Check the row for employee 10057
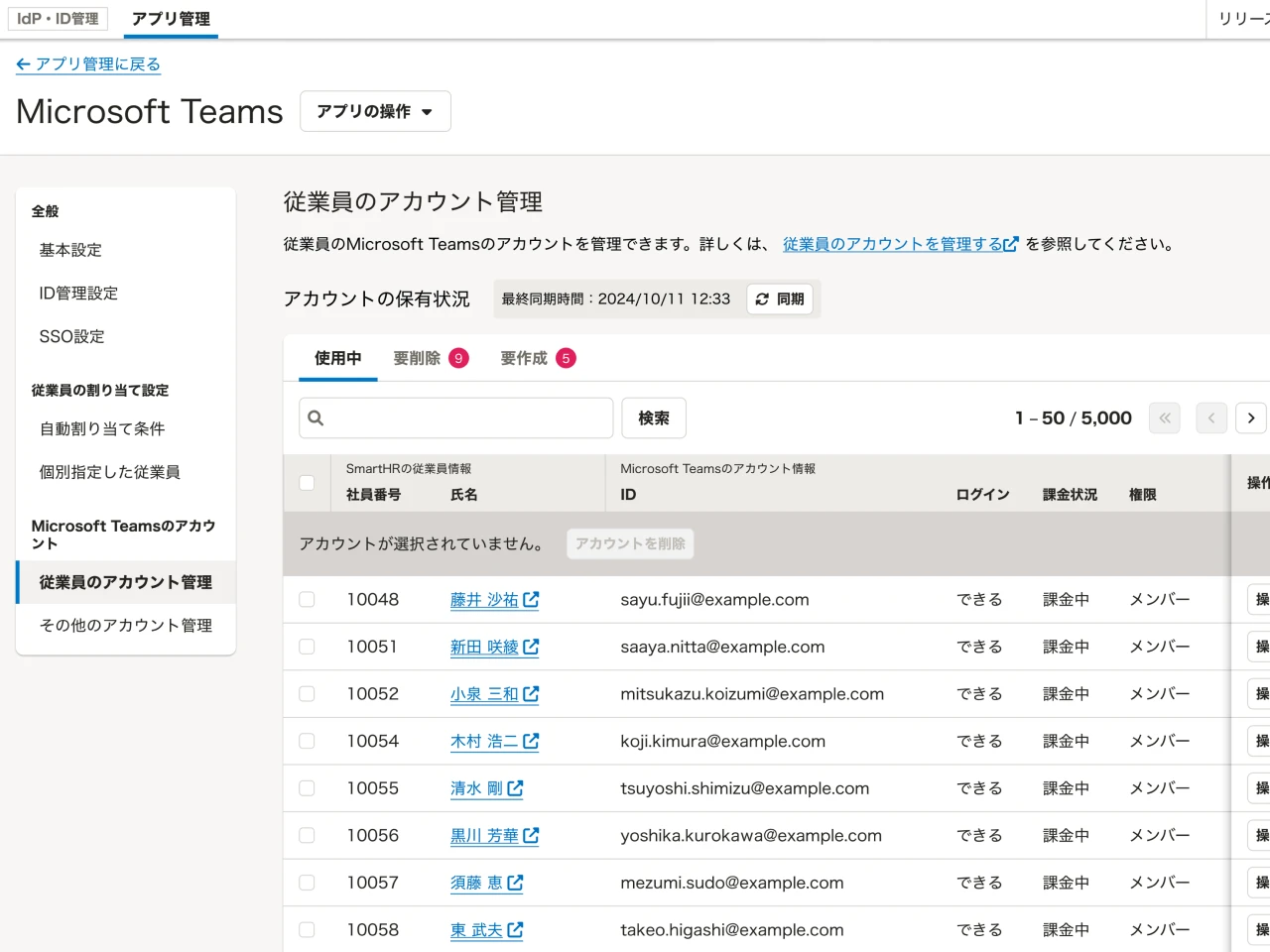1270x952 pixels. [307, 883]
